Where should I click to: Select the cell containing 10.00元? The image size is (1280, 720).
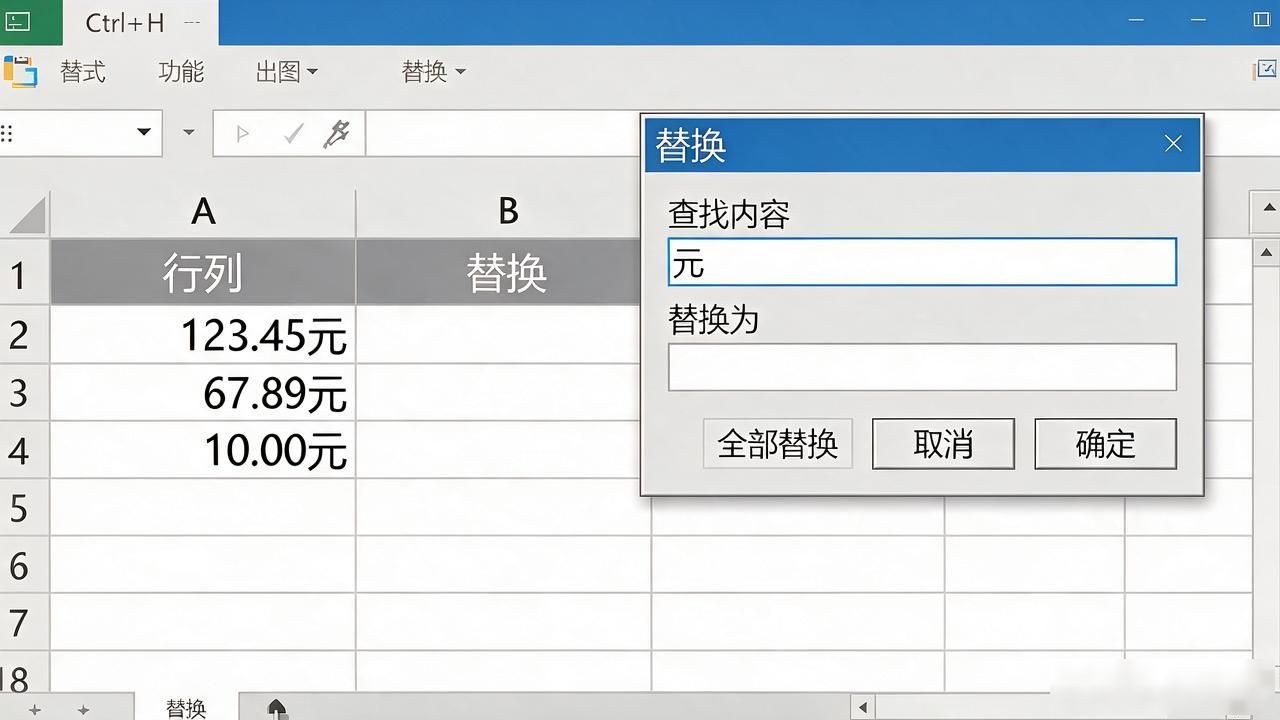[203, 450]
